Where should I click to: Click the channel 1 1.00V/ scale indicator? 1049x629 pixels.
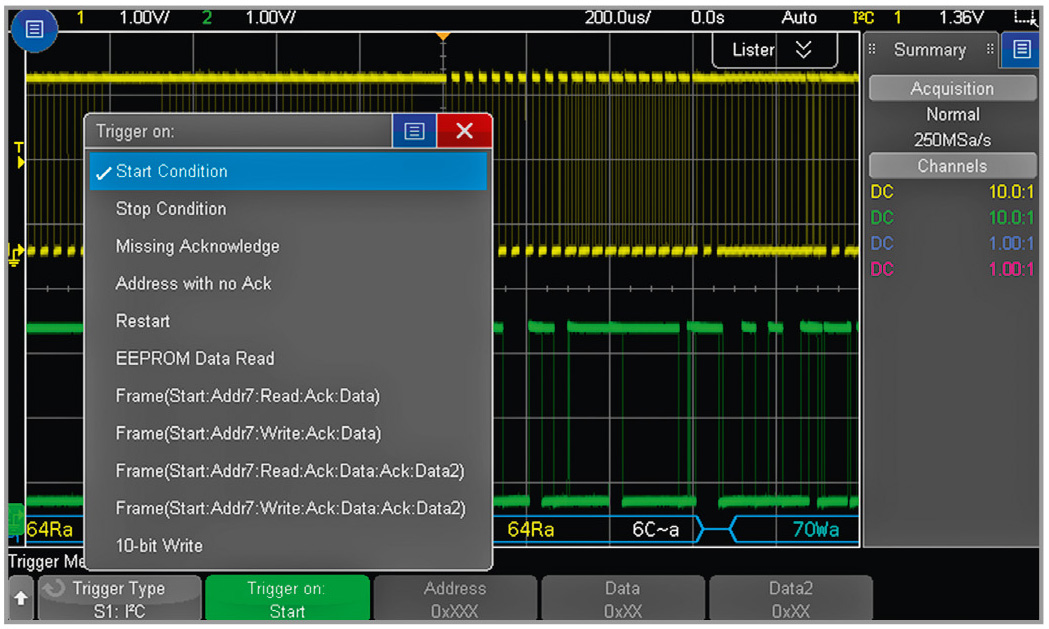[x=142, y=17]
